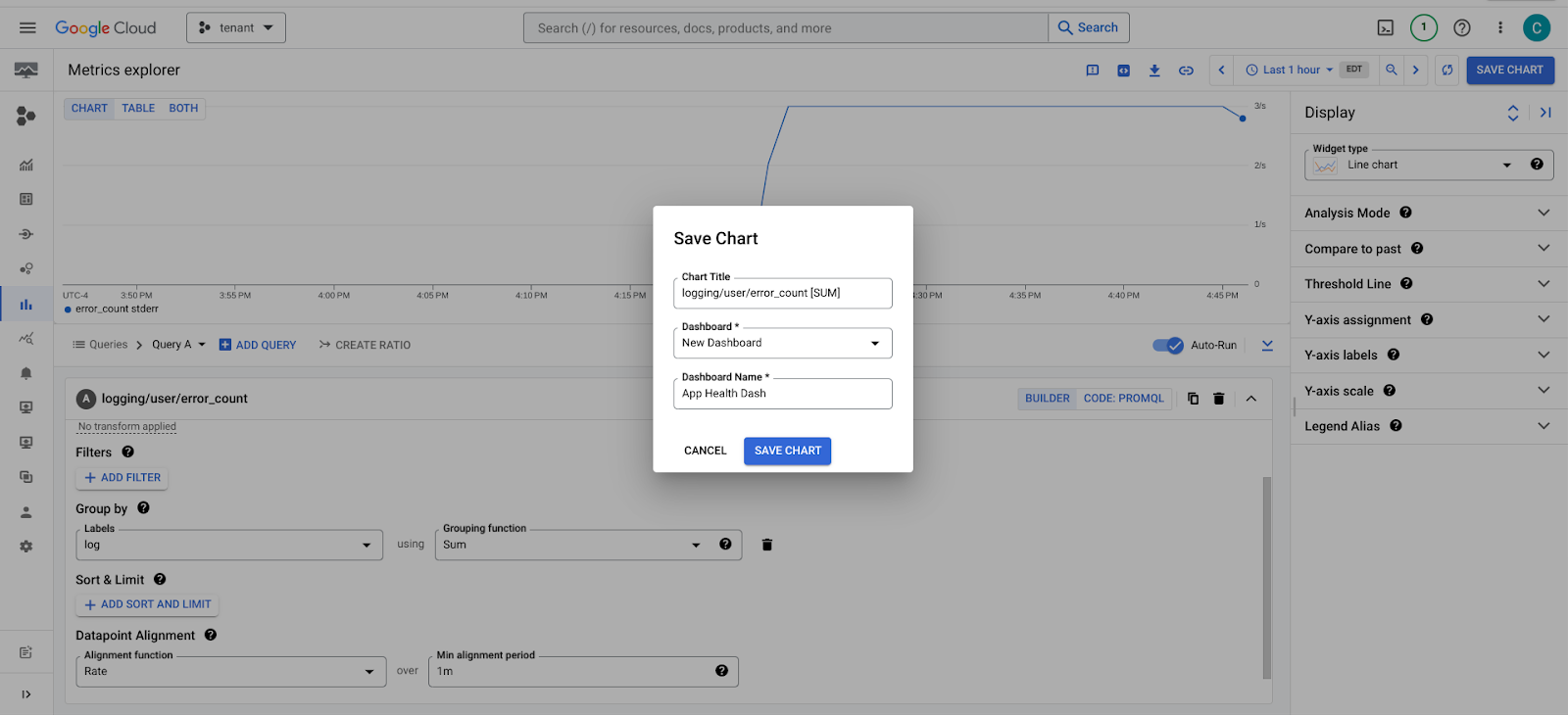This screenshot has width=1568, height=715.
Task: Activate Cloud Shell icon in top bar
Action: (x=1386, y=27)
